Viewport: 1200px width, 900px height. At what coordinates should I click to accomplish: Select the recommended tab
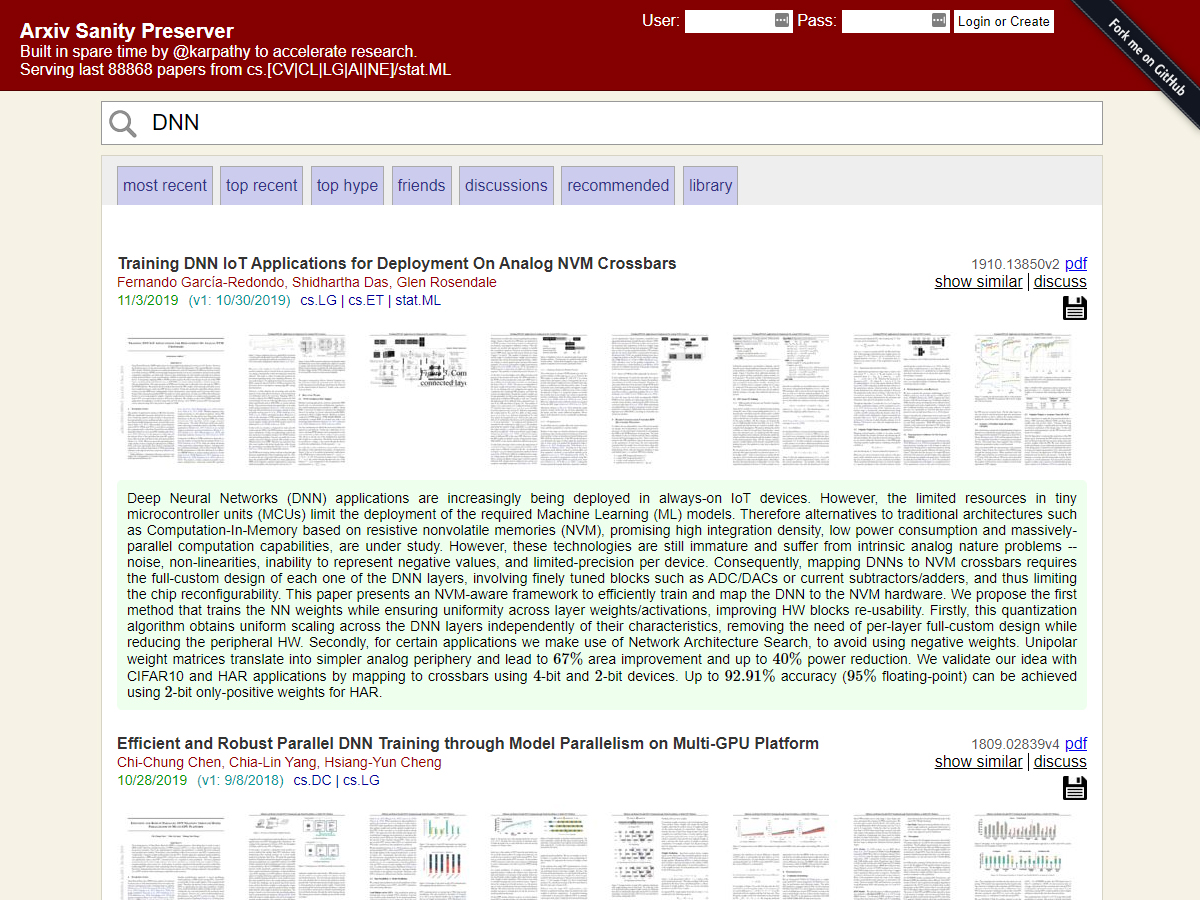click(618, 185)
